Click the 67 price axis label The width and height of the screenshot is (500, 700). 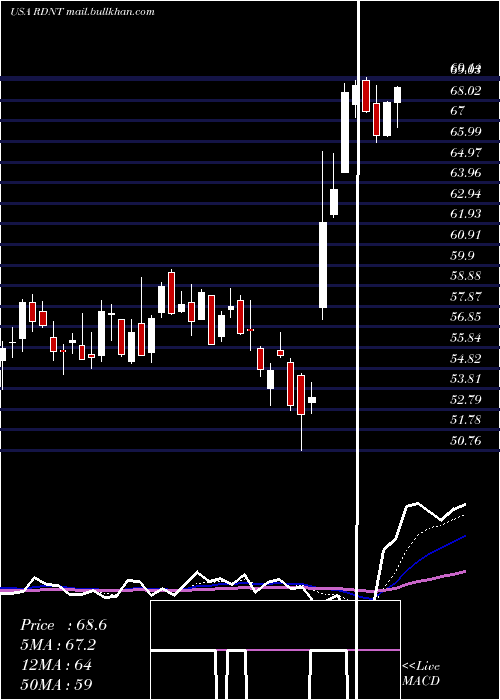click(458, 111)
